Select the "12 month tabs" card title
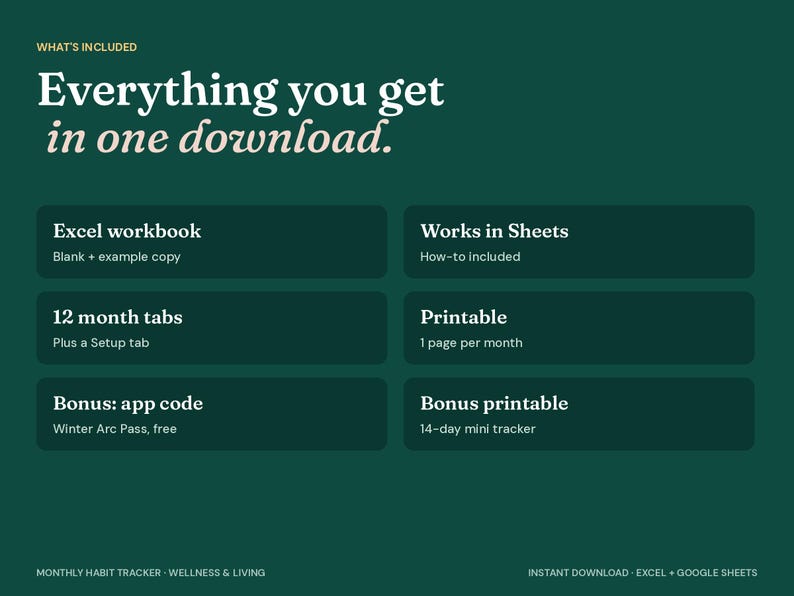Screen dimensions: 794x596 pyautogui.click(x=118, y=317)
